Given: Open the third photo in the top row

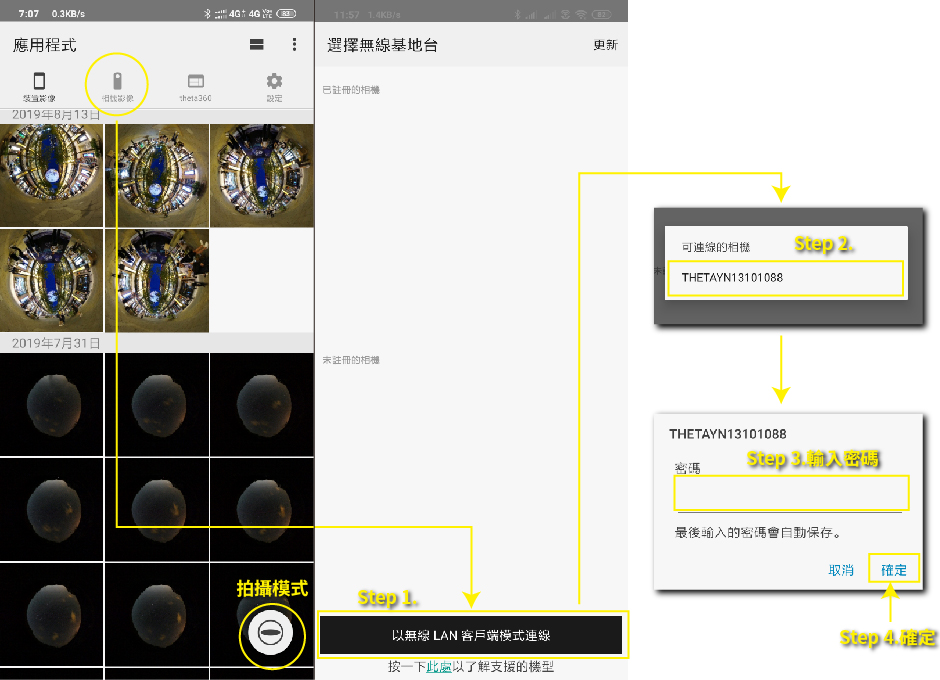Looking at the screenshot, I should click(261, 174).
